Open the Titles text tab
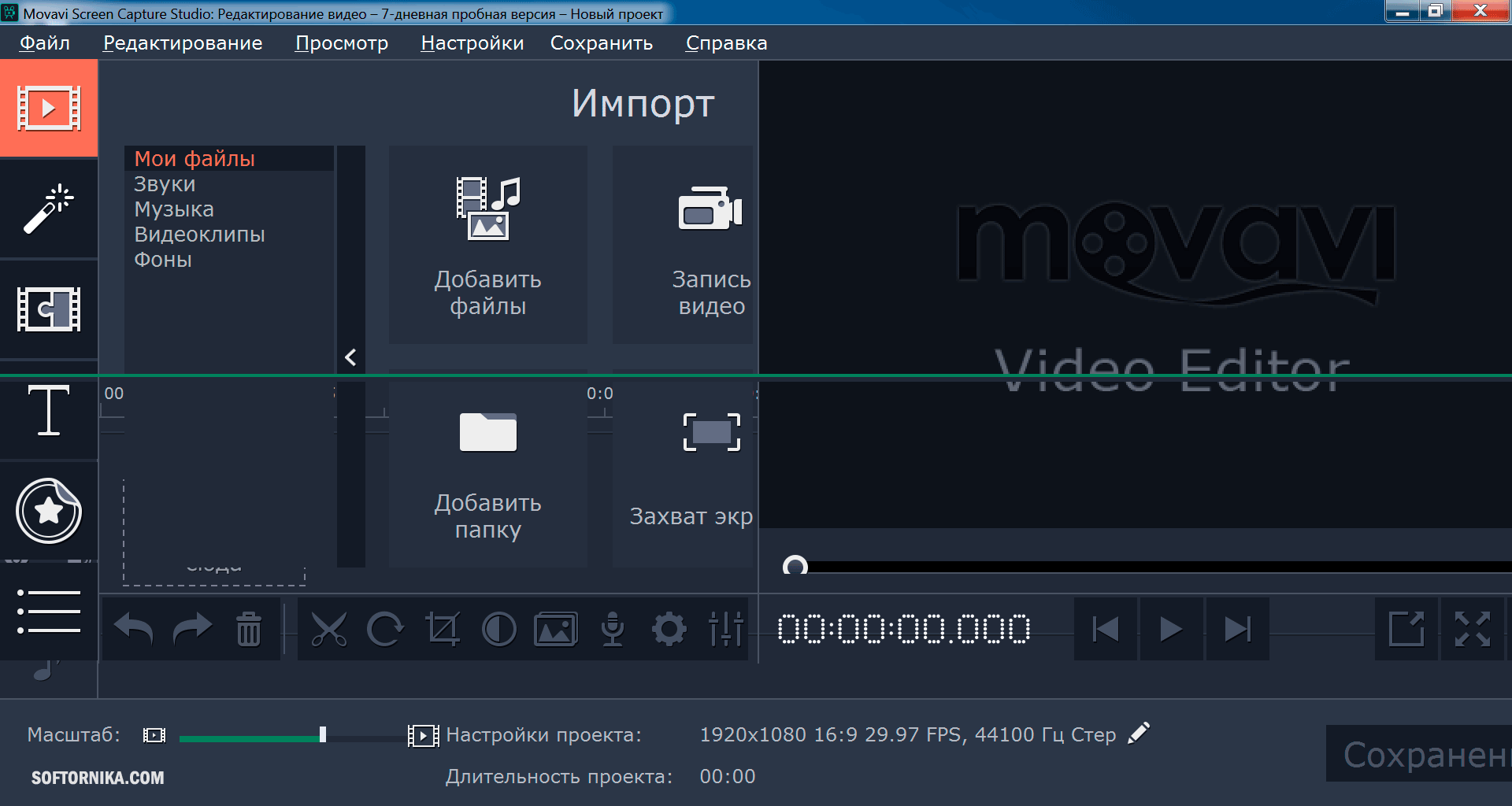Viewport: 1512px width, 806px height. point(49,410)
